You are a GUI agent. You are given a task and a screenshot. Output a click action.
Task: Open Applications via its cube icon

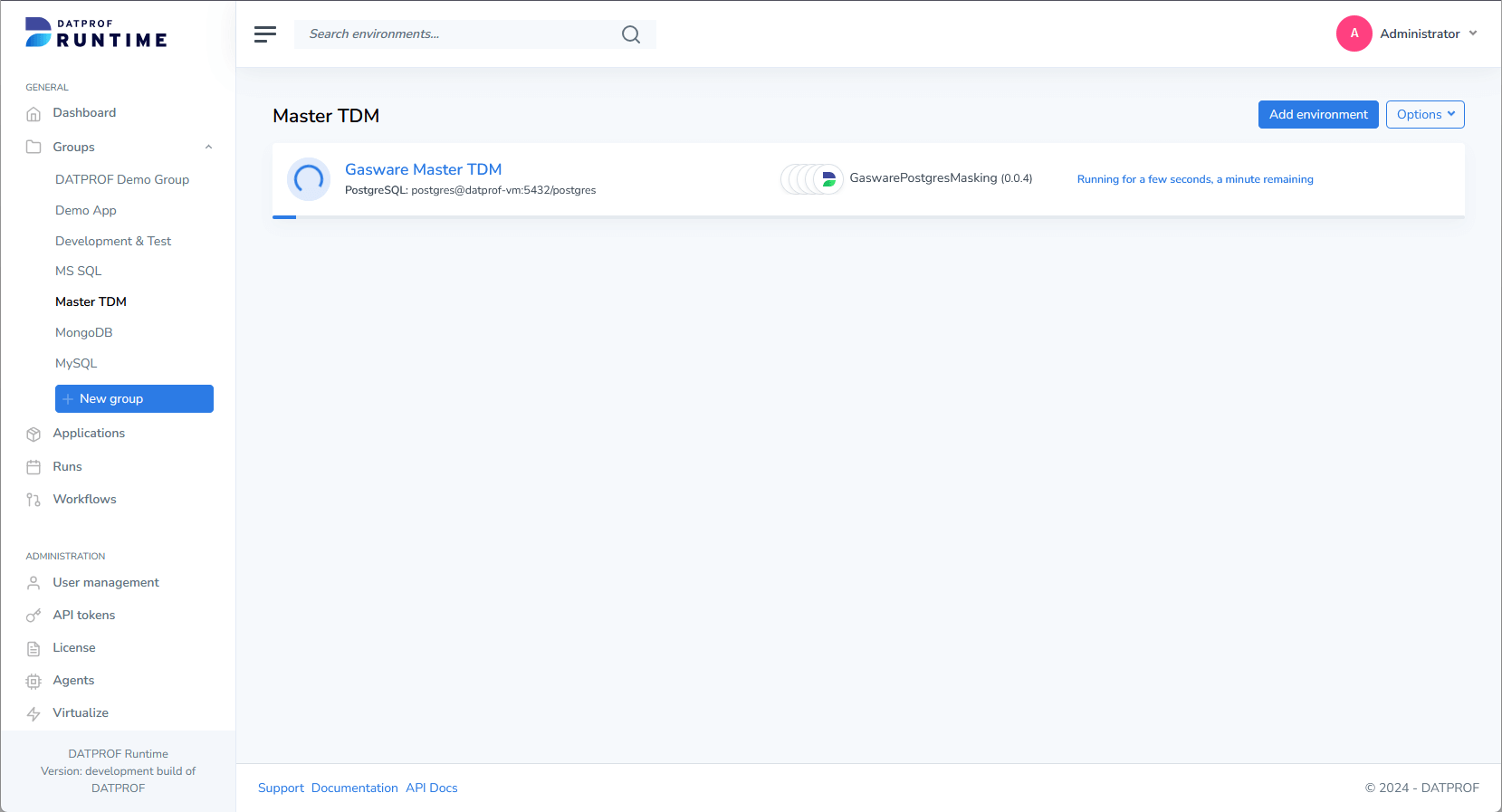coord(33,435)
